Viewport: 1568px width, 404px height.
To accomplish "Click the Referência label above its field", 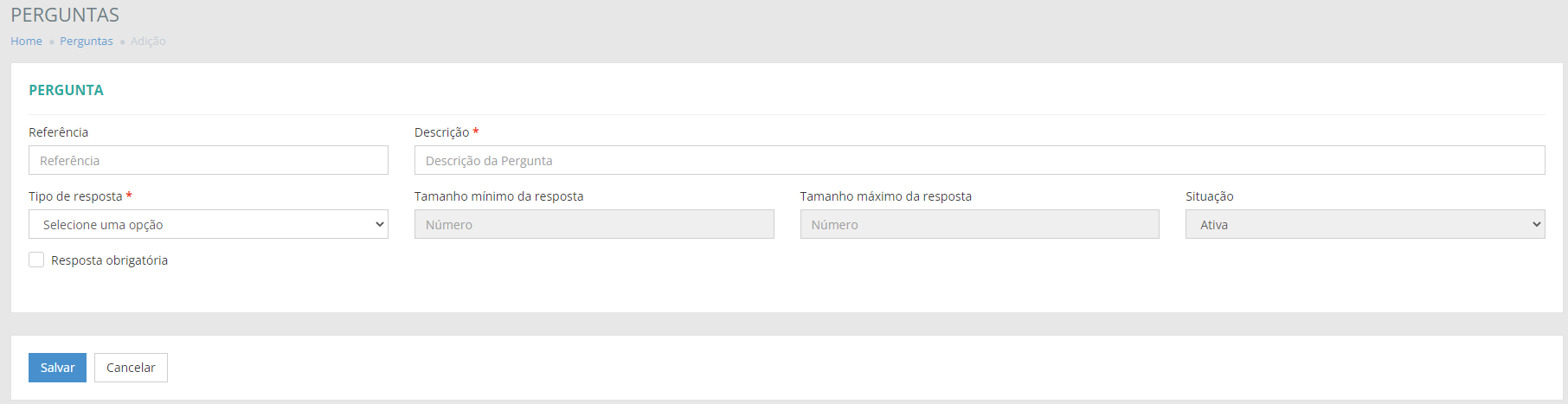I will click(58, 132).
